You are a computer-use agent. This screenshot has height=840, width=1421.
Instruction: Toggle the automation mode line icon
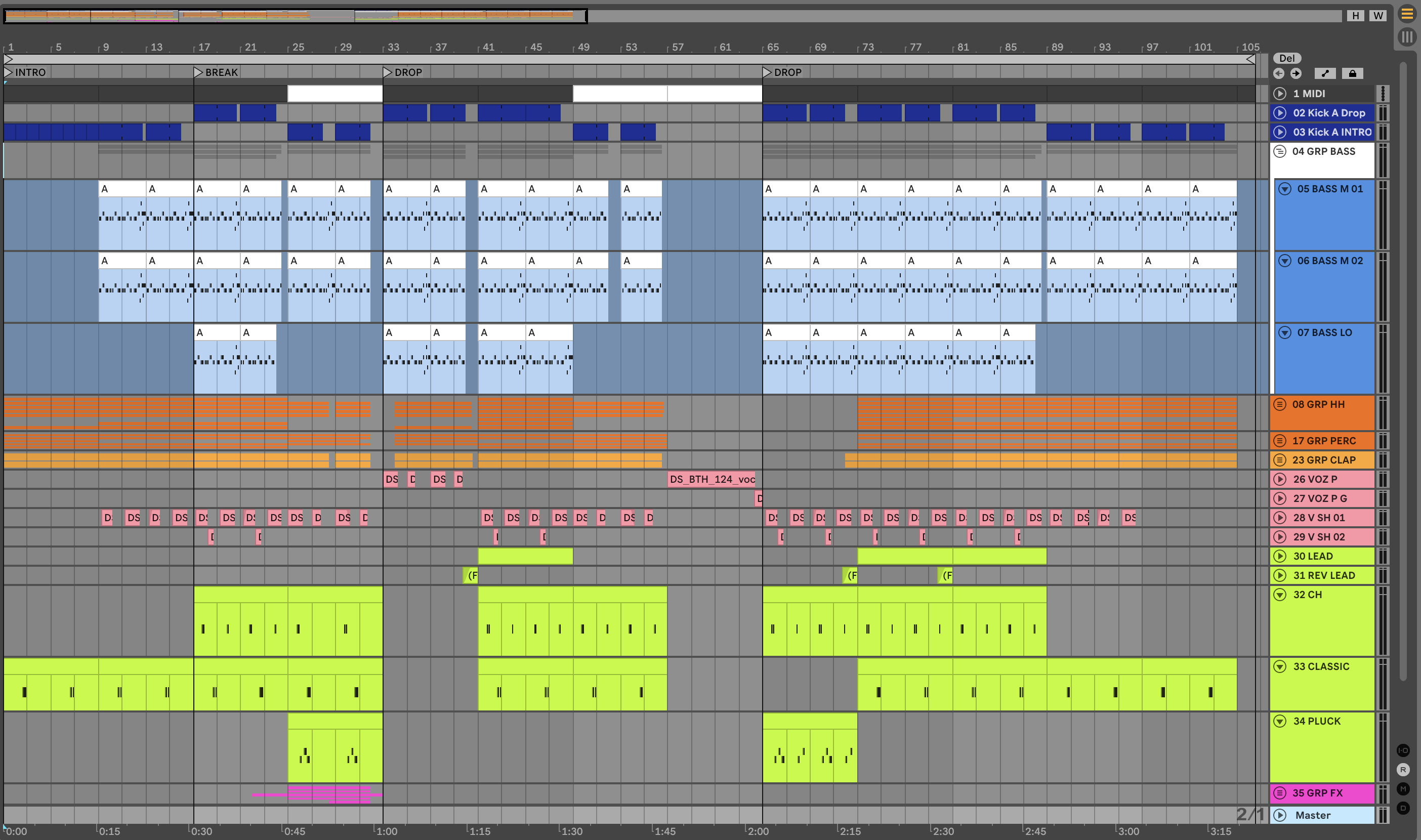click(1325, 73)
